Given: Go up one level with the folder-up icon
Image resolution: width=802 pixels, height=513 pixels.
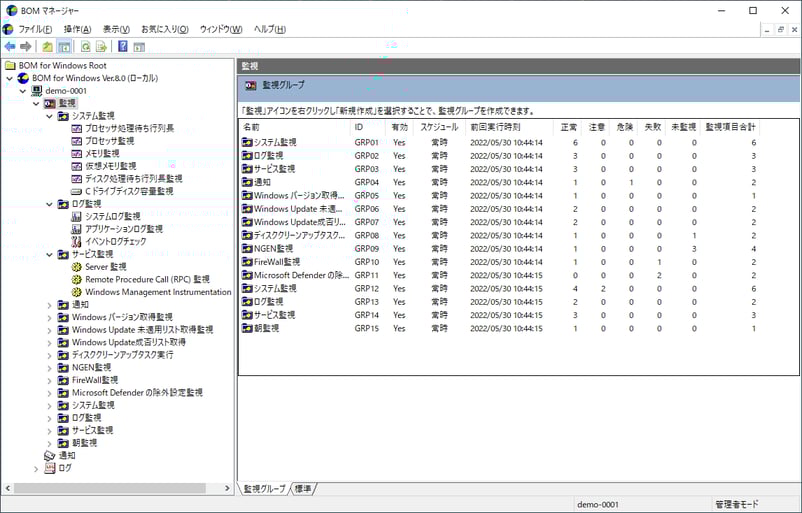Looking at the screenshot, I should [x=48, y=47].
